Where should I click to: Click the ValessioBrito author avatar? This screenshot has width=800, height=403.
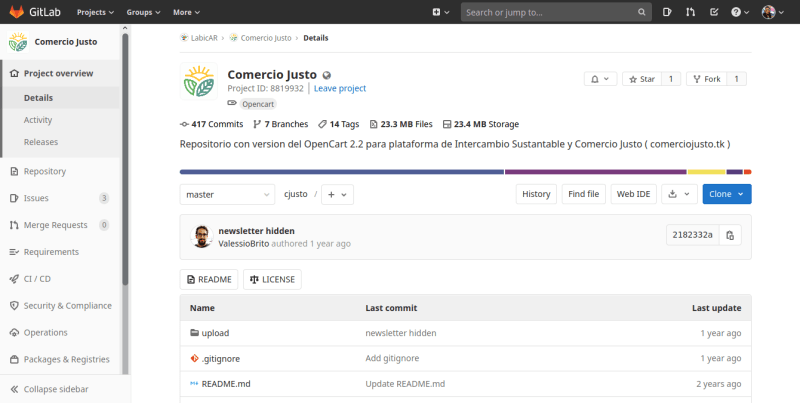click(x=202, y=237)
